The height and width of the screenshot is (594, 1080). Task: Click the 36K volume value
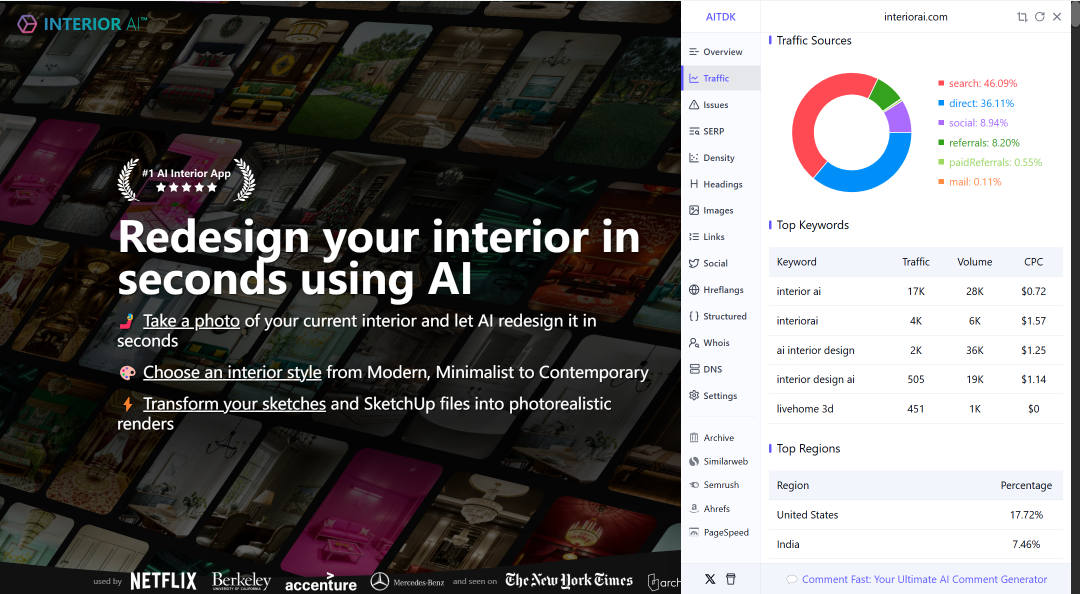click(x=975, y=350)
